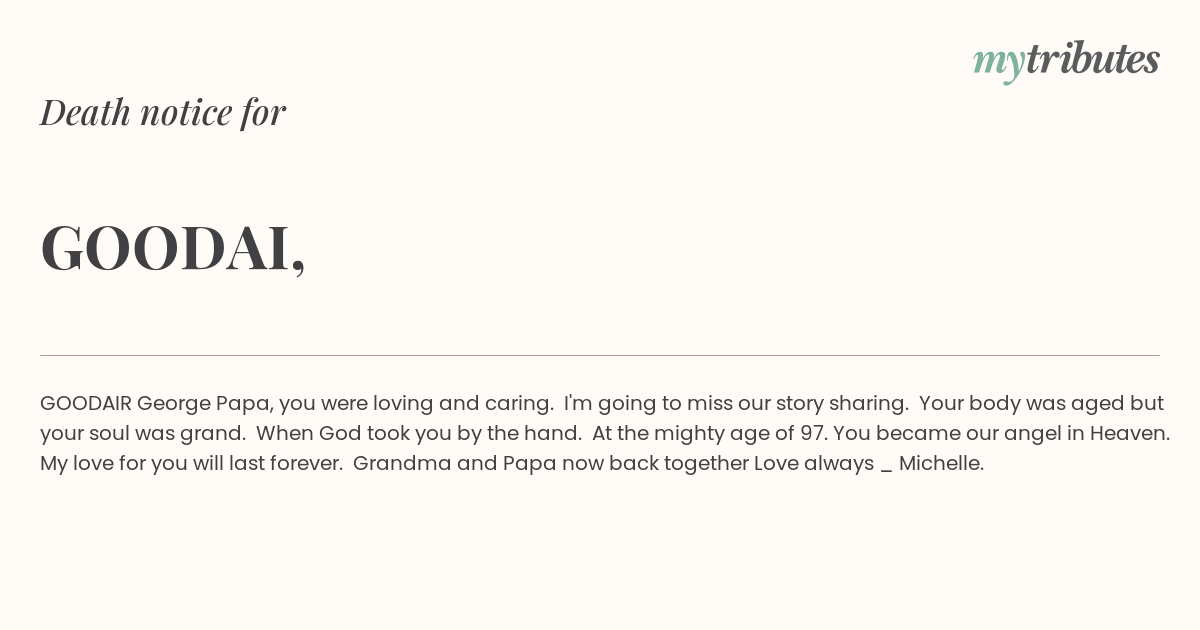Click the horizontal divider line
Viewport: 1200px width, 630px height.
pos(600,355)
